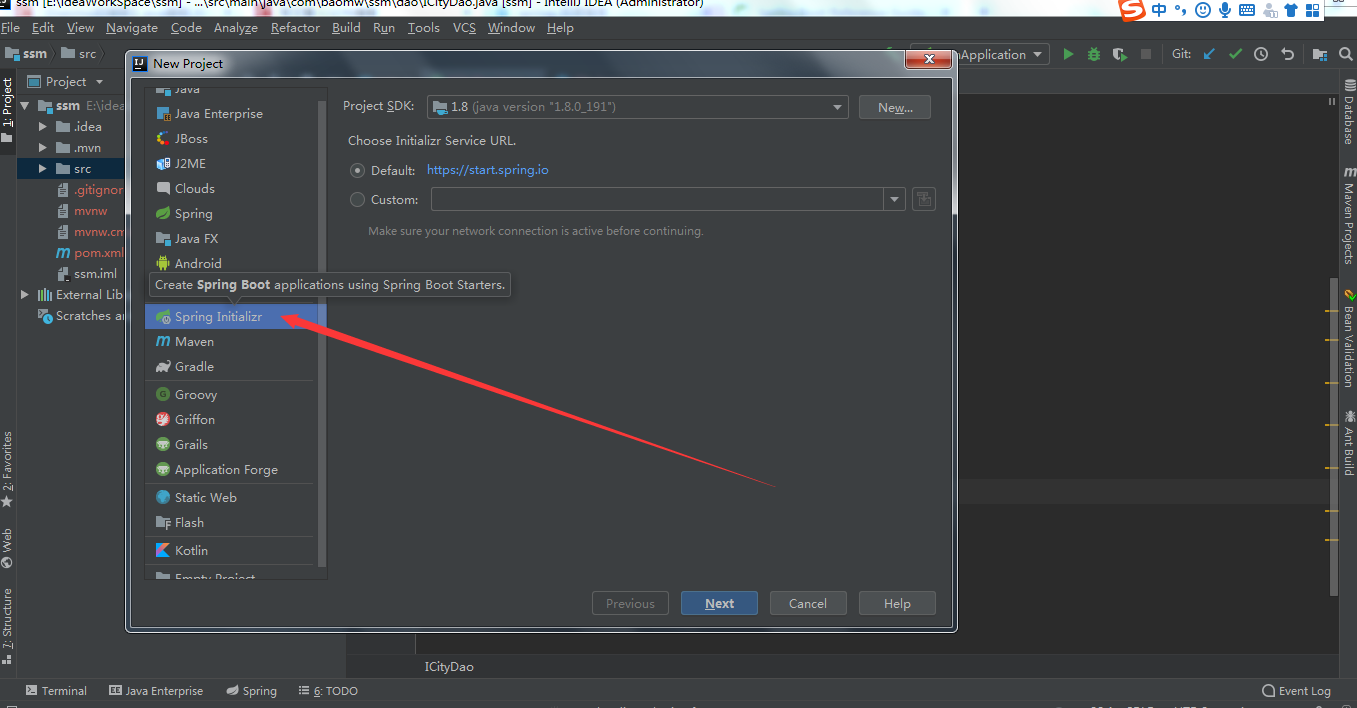Image resolution: width=1357 pixels, height=708 pixels.
Task: Open Search Everywhere magnifier icon
Action: tap(1345, 54)
